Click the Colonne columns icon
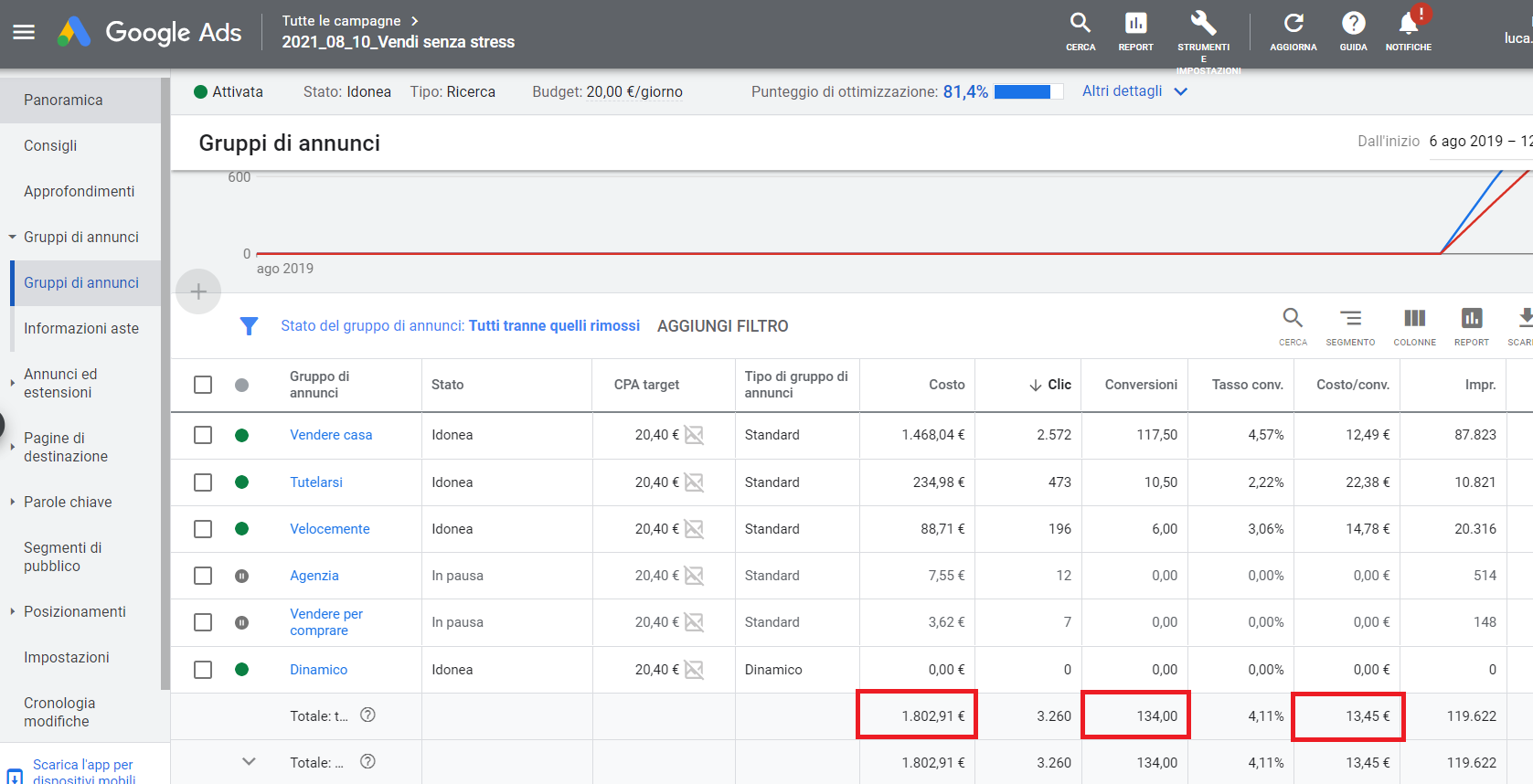1533x784 pixels. tap(1414, 319)
